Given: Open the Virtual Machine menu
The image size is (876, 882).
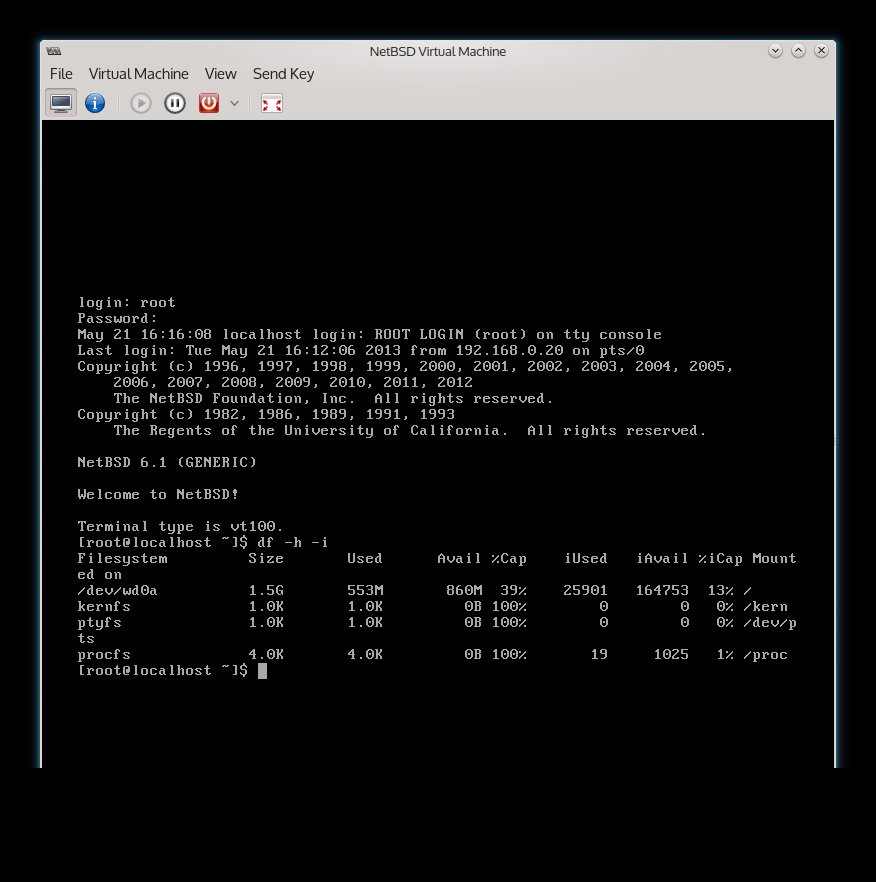Looking at the screenshot, I should coord(138,74).
